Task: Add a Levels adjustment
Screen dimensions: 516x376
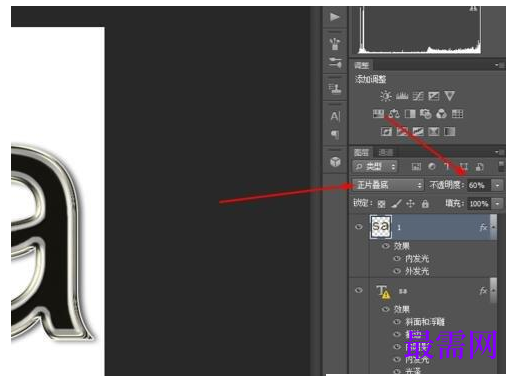Action: [x=402, y=96]
